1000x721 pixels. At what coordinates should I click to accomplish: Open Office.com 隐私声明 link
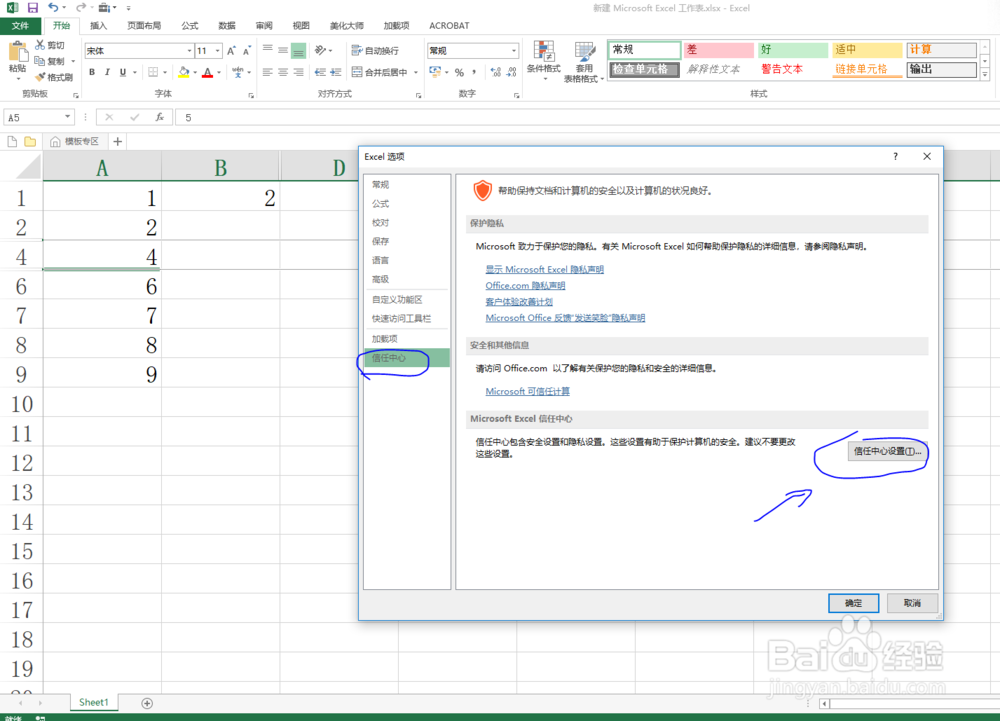coord(525,286)
